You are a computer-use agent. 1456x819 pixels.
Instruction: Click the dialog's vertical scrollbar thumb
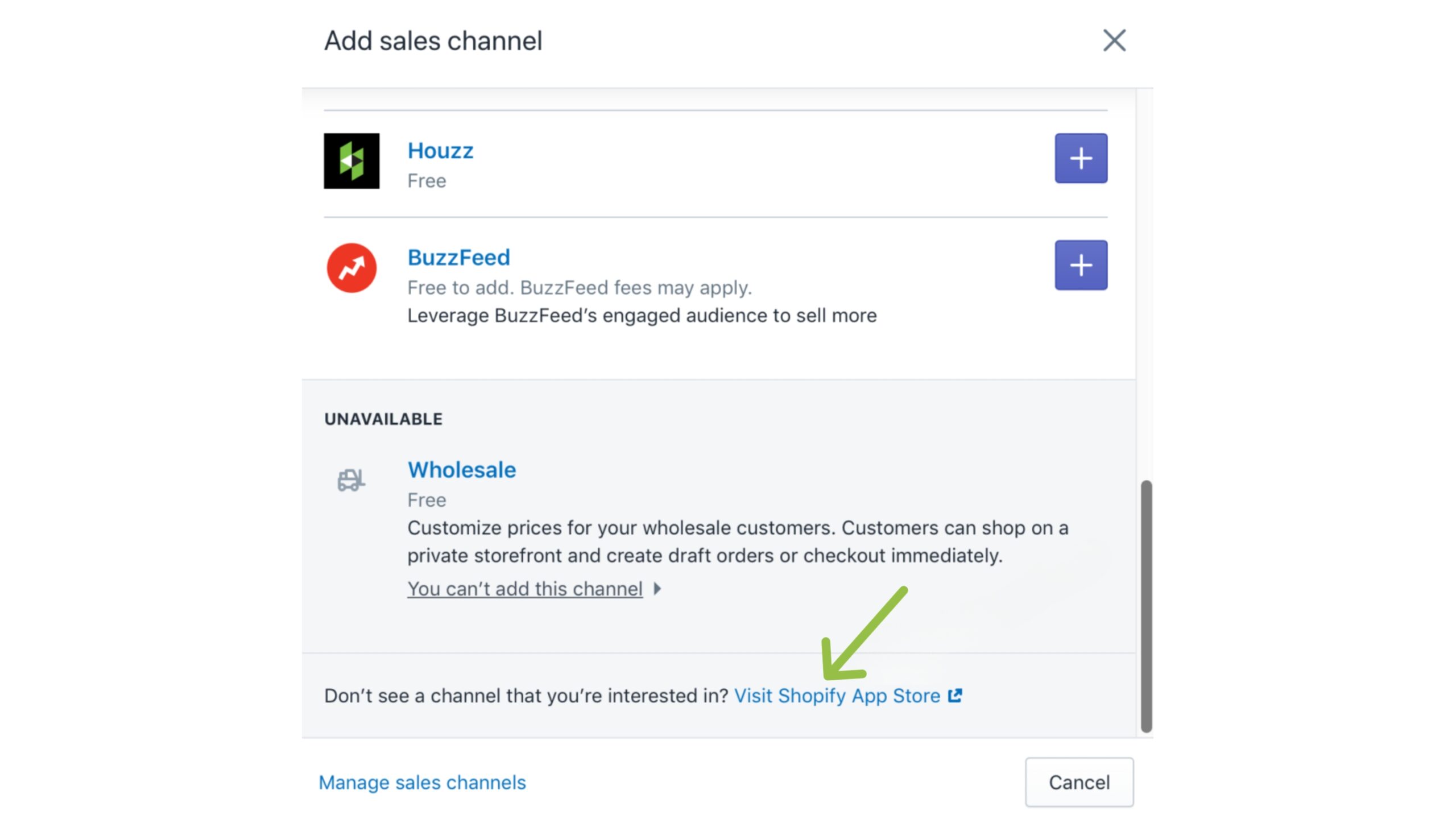(x=1146, y=606)
